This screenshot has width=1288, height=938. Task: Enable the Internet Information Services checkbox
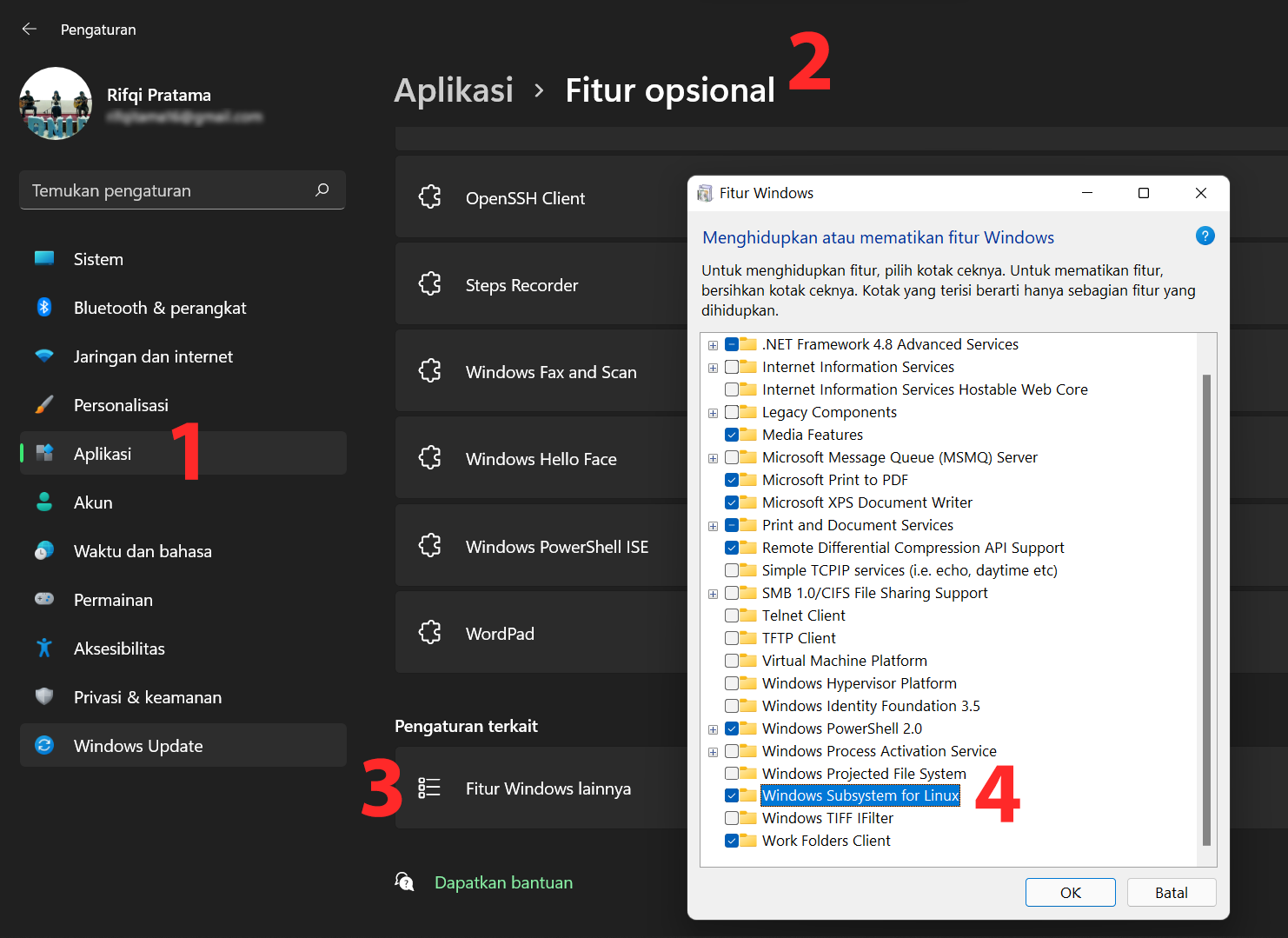click(x=732, y=367)
